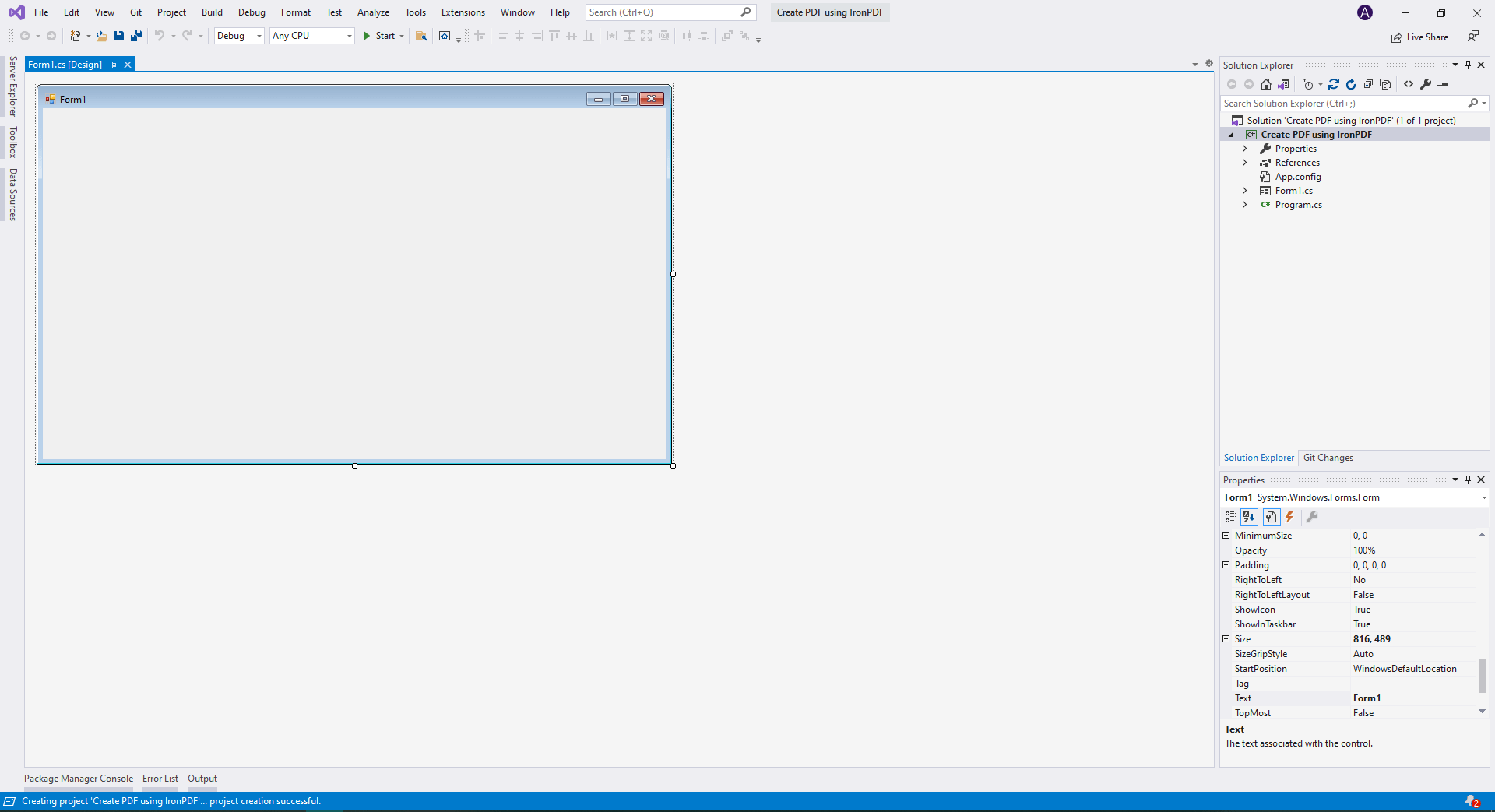Open the Debug configuration dropdown
Image resolution: width=1495 pixels, height=812 pixels.
[239, 36]
